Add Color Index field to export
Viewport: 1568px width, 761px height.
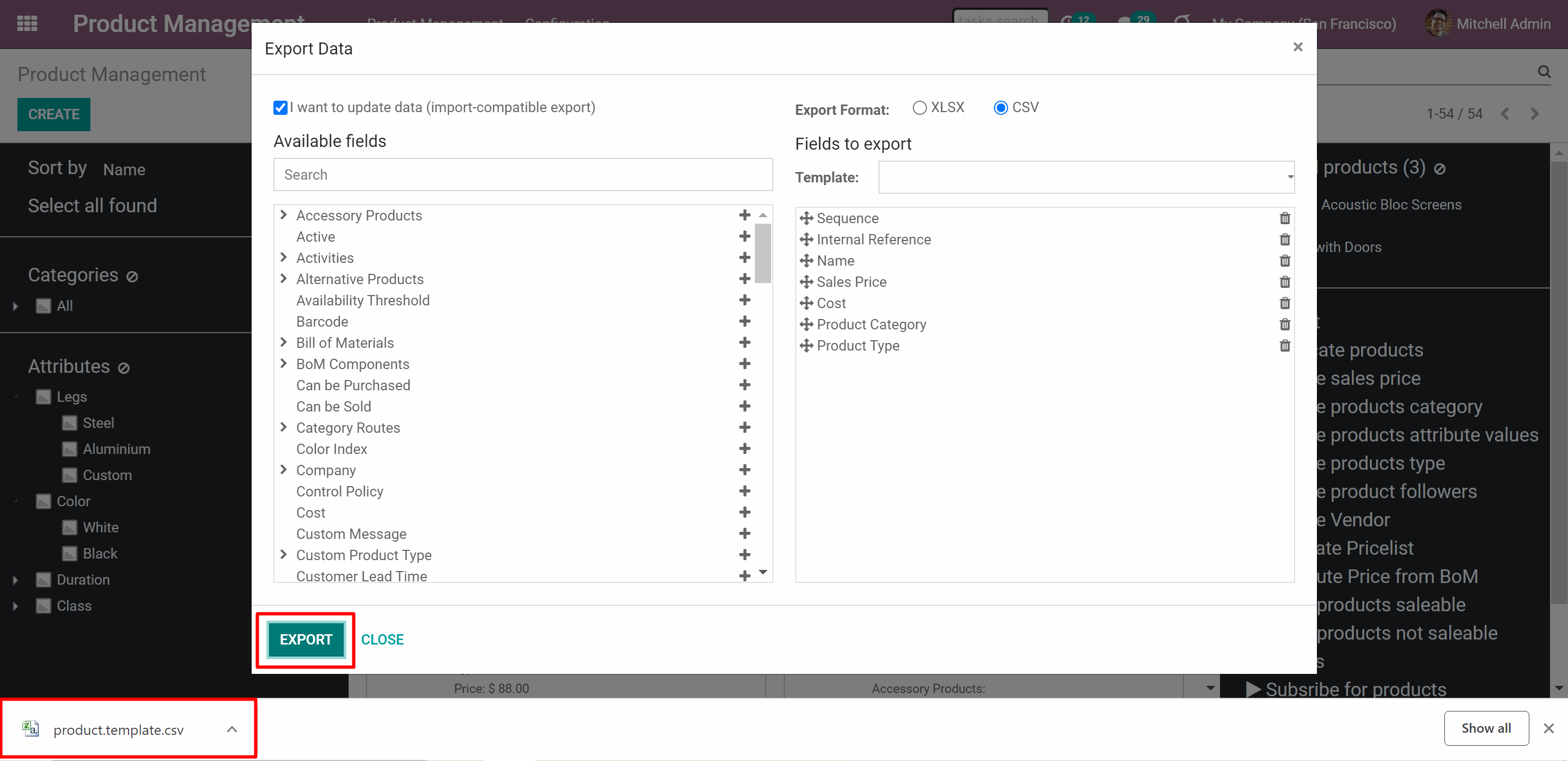click(x=745, y=449)
